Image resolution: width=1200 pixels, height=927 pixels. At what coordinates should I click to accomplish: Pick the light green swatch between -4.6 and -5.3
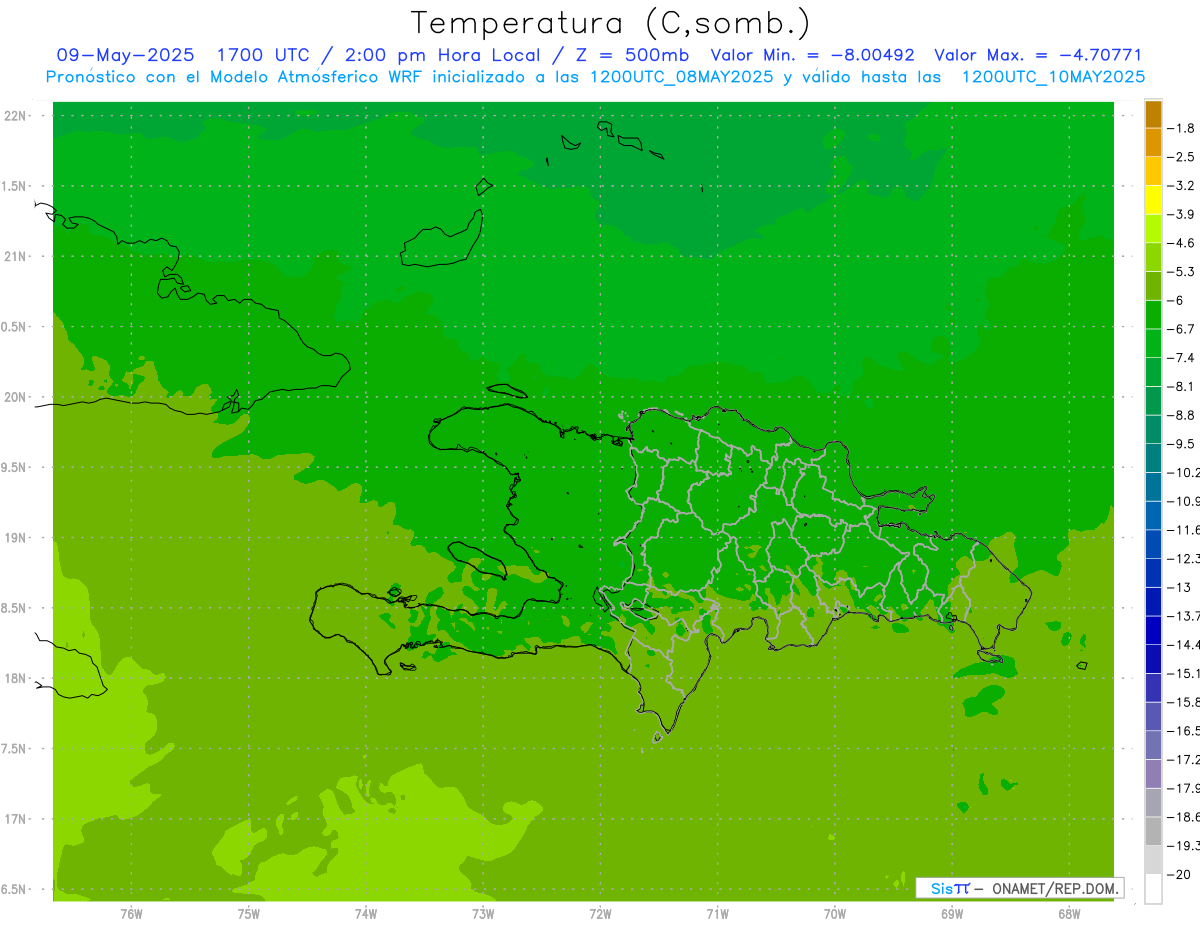(1153, 257)
